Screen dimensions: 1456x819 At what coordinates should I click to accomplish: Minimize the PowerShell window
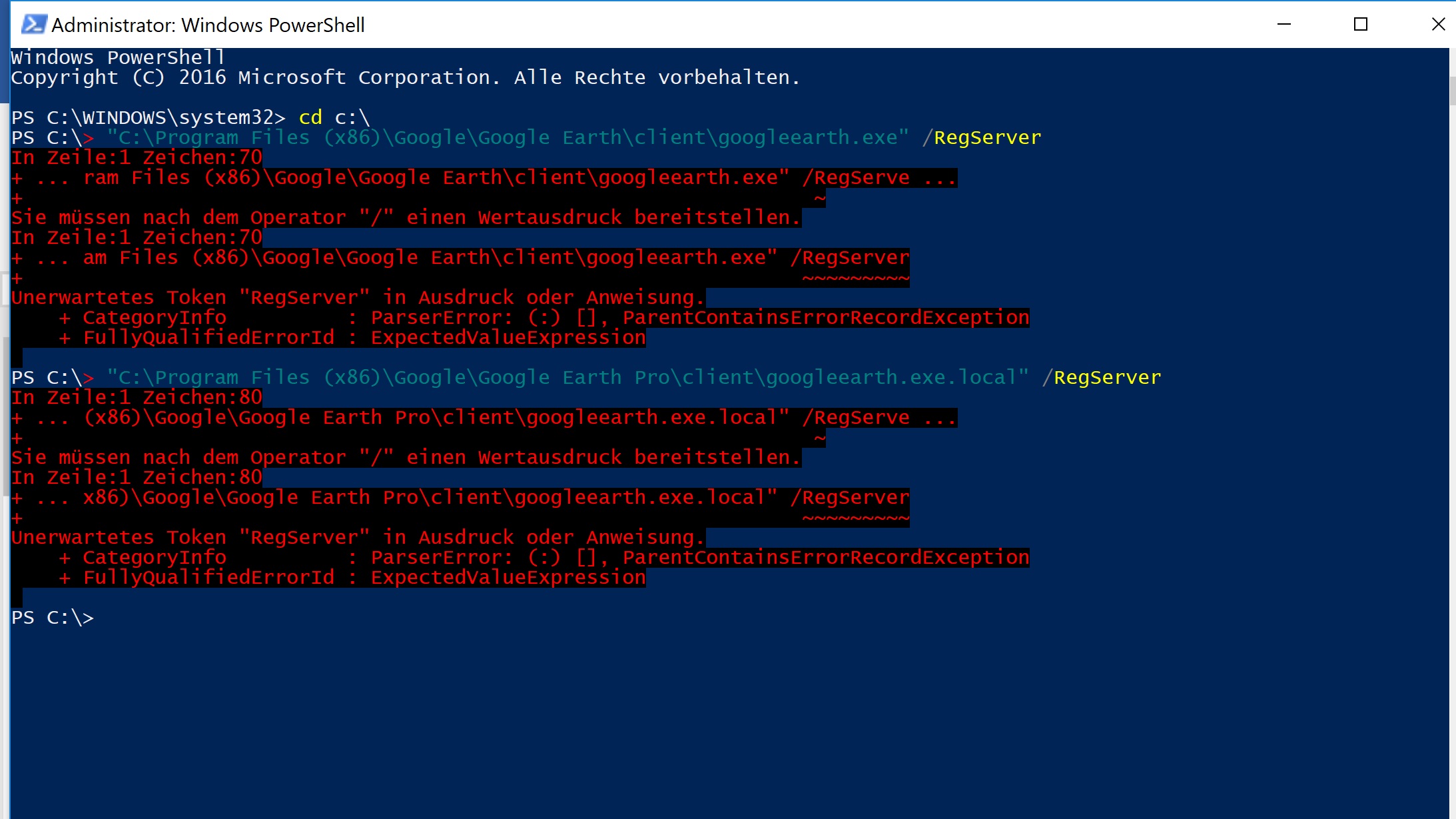point(1284,25)
